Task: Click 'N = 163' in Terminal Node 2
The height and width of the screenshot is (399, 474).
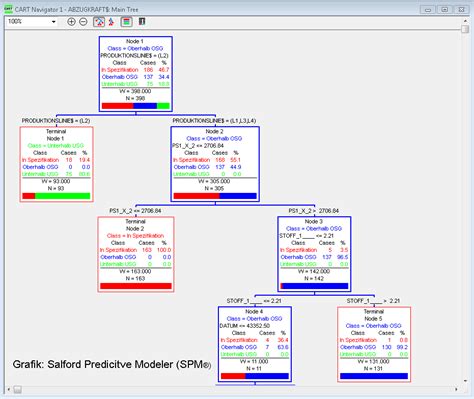Action: click(135, 278)
